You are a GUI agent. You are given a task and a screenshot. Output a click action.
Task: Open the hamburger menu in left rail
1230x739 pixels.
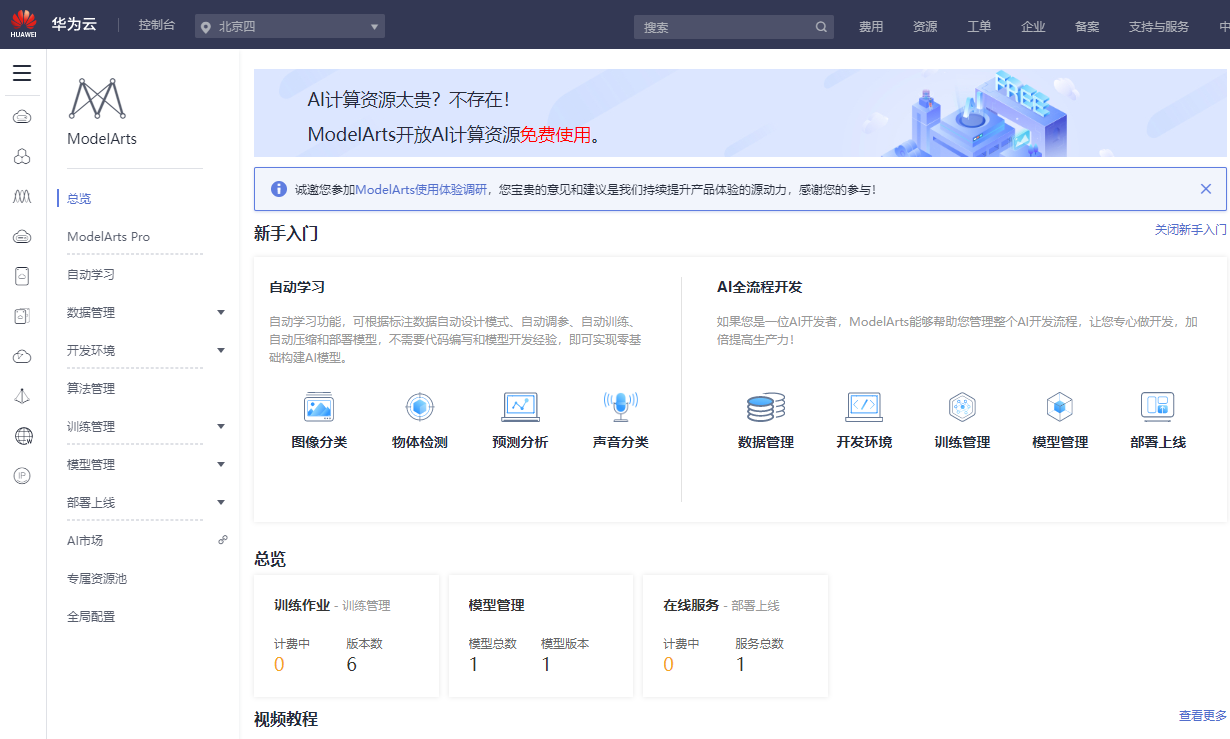point(22,73)
